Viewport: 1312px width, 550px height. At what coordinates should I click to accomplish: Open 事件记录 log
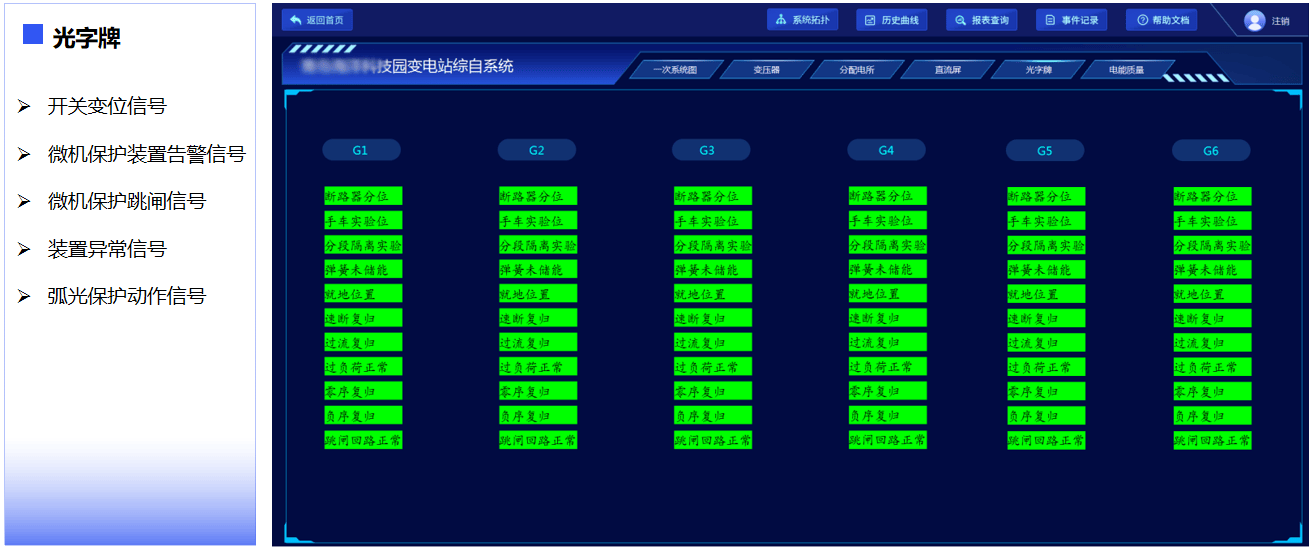pyautogui.click(x=1072, y=20)
